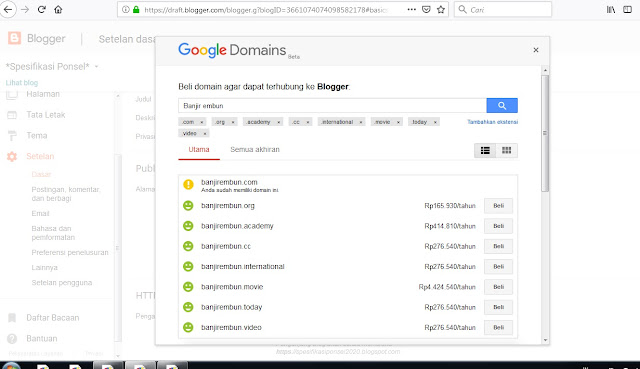Remove the .academy extension chip

(x=278, y=122)
